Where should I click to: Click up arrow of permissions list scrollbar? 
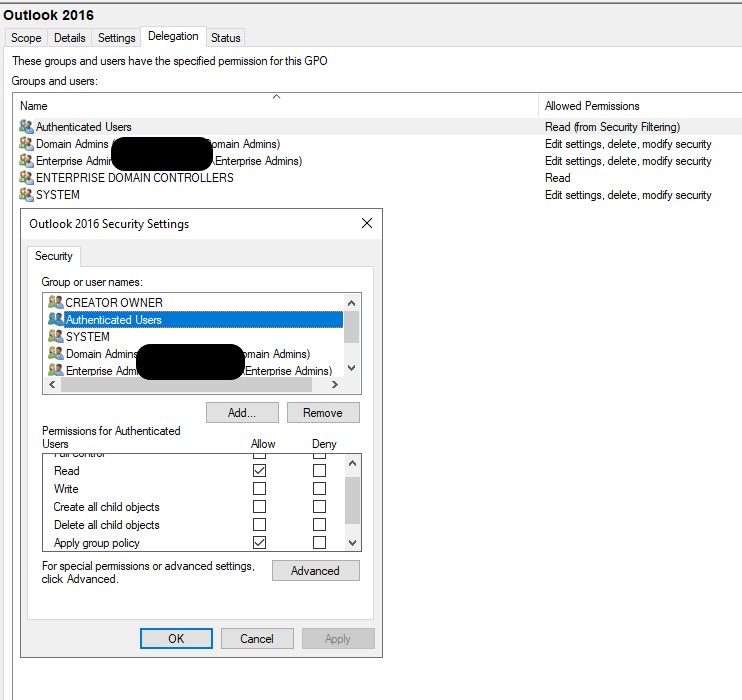[x=352, y=463]
